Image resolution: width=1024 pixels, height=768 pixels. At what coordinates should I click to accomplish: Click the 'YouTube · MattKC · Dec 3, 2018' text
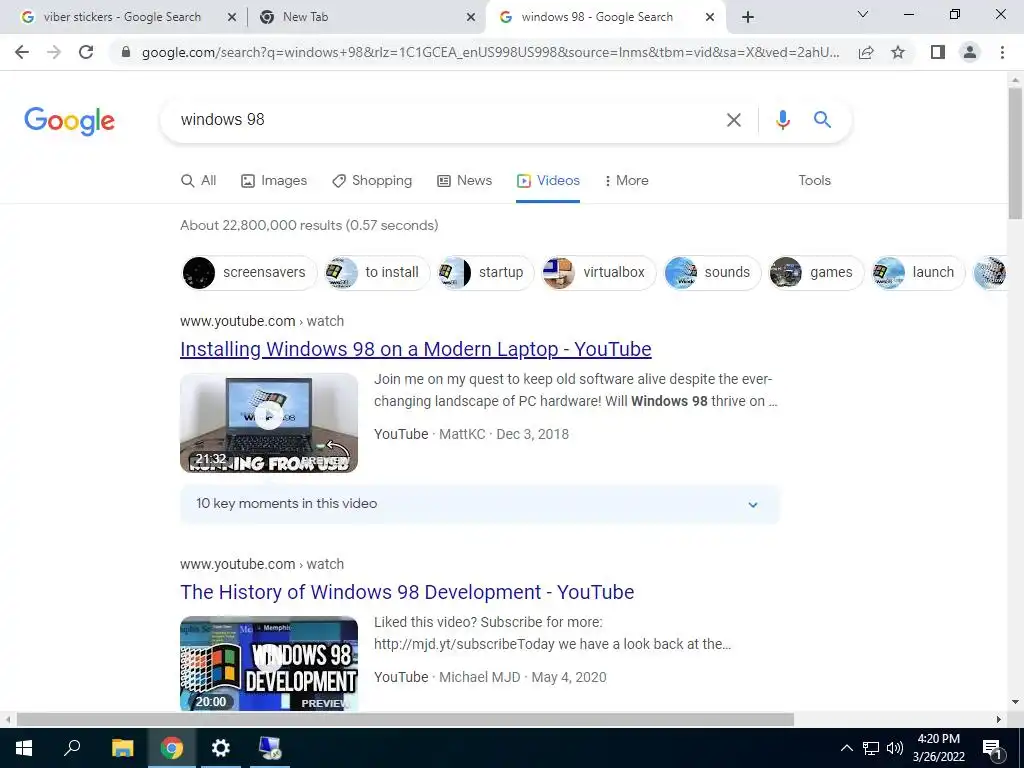pyautogui.click(x=472, y=434)
